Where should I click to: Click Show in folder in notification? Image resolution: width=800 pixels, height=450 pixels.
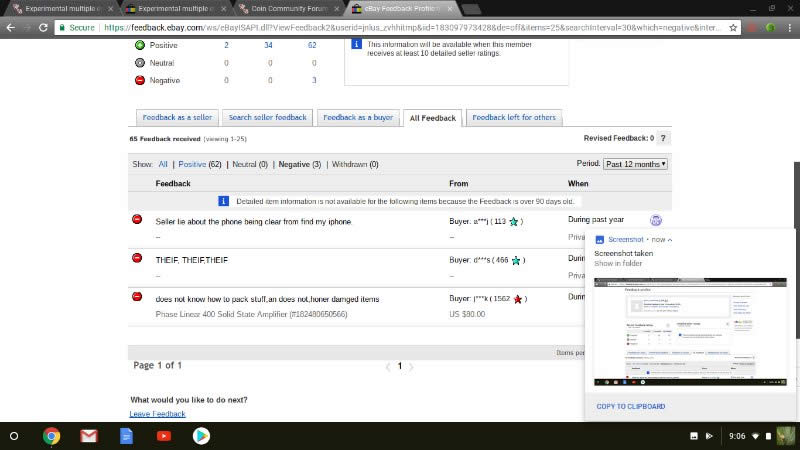[x=618, y=263]
